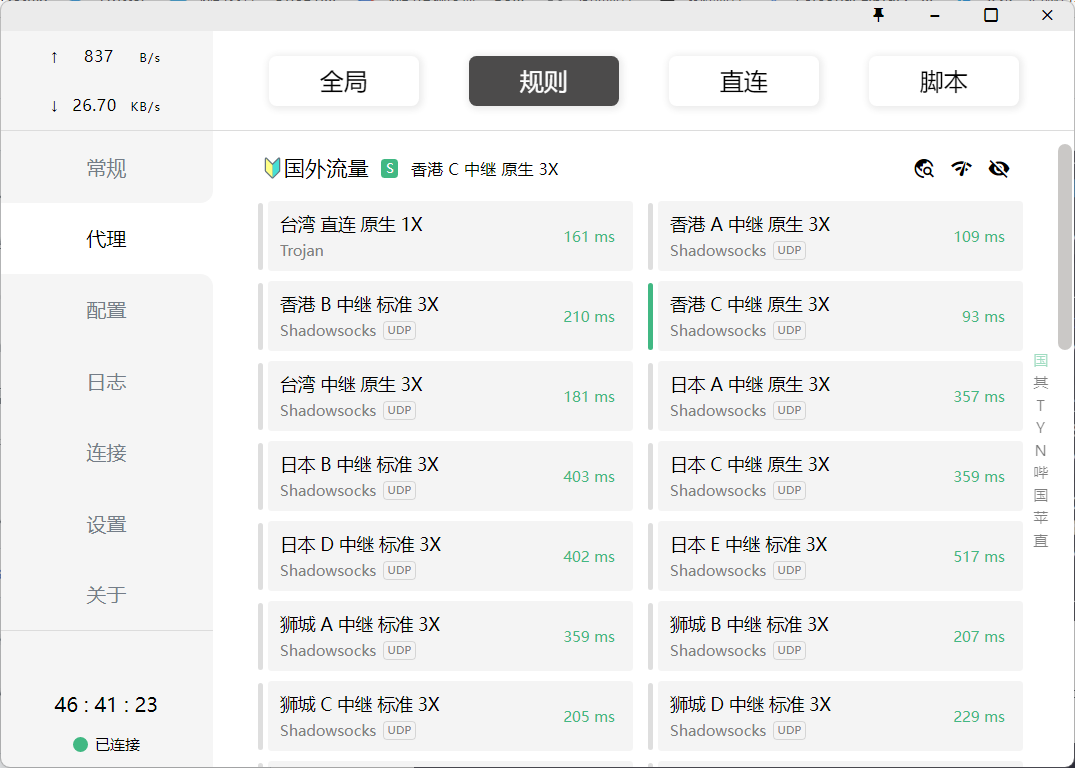Screen dimensions: 1075x768
Task: Jump to group 哔 in the side index
Action: [x=1040, y=472]
